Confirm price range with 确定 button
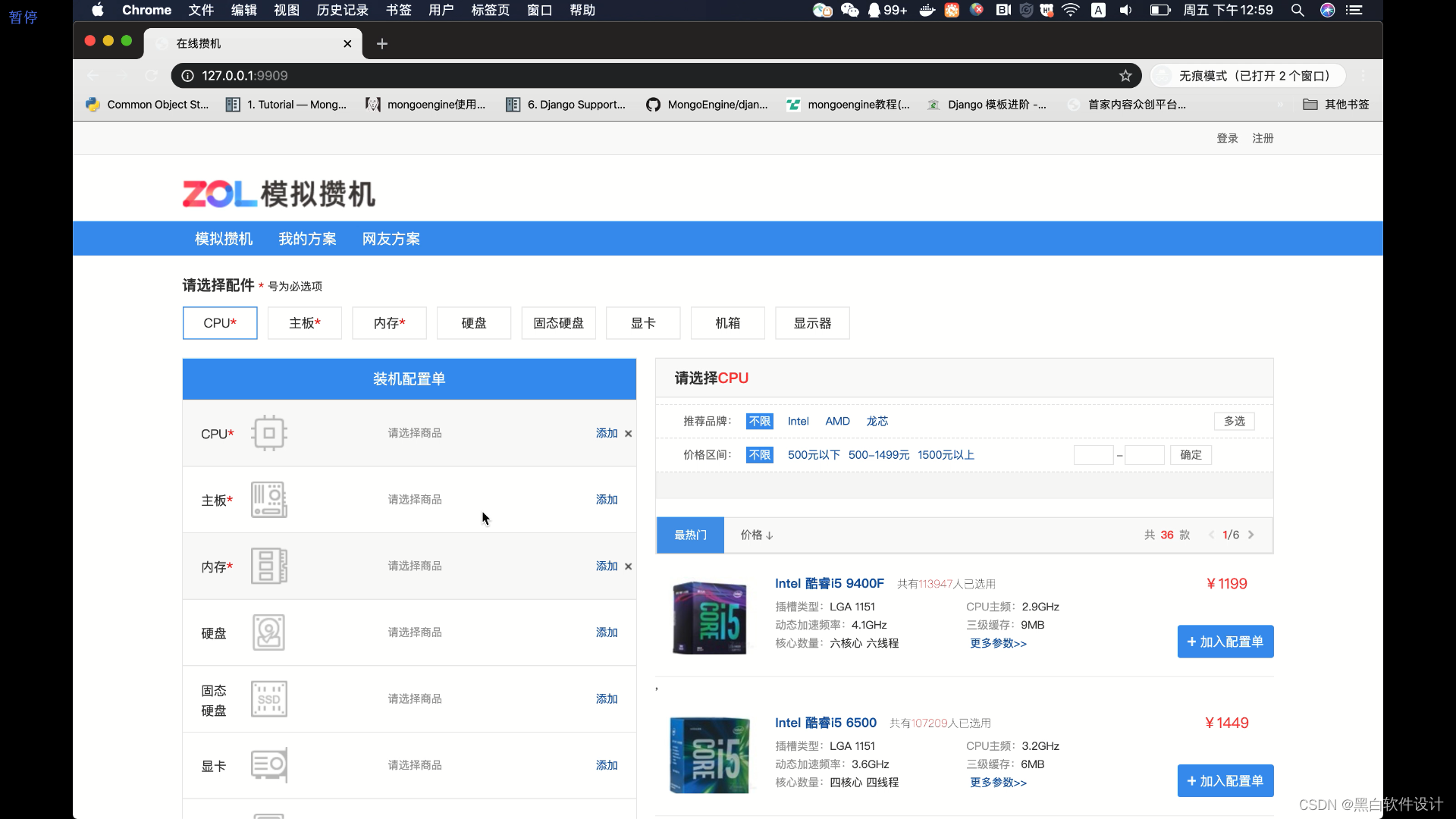This screenshot has height=819, width=1456. tap(1191, 455)
